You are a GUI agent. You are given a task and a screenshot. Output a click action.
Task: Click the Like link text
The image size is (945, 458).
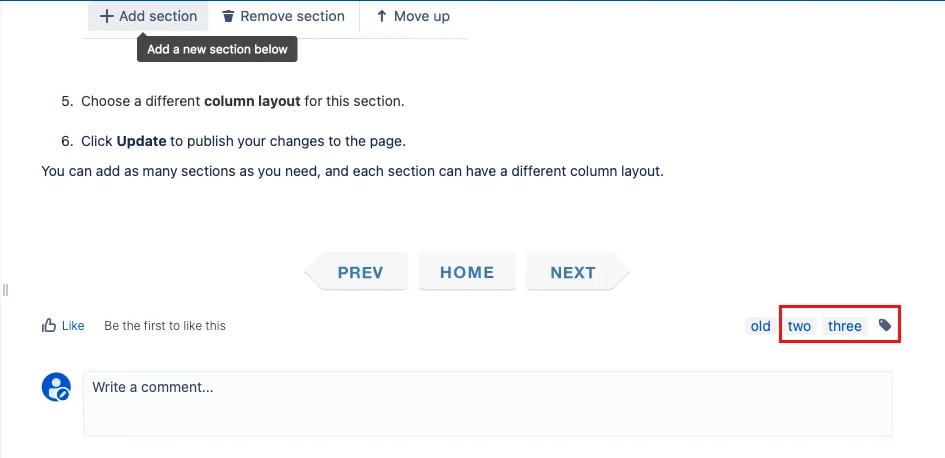[x=73, y=326]
